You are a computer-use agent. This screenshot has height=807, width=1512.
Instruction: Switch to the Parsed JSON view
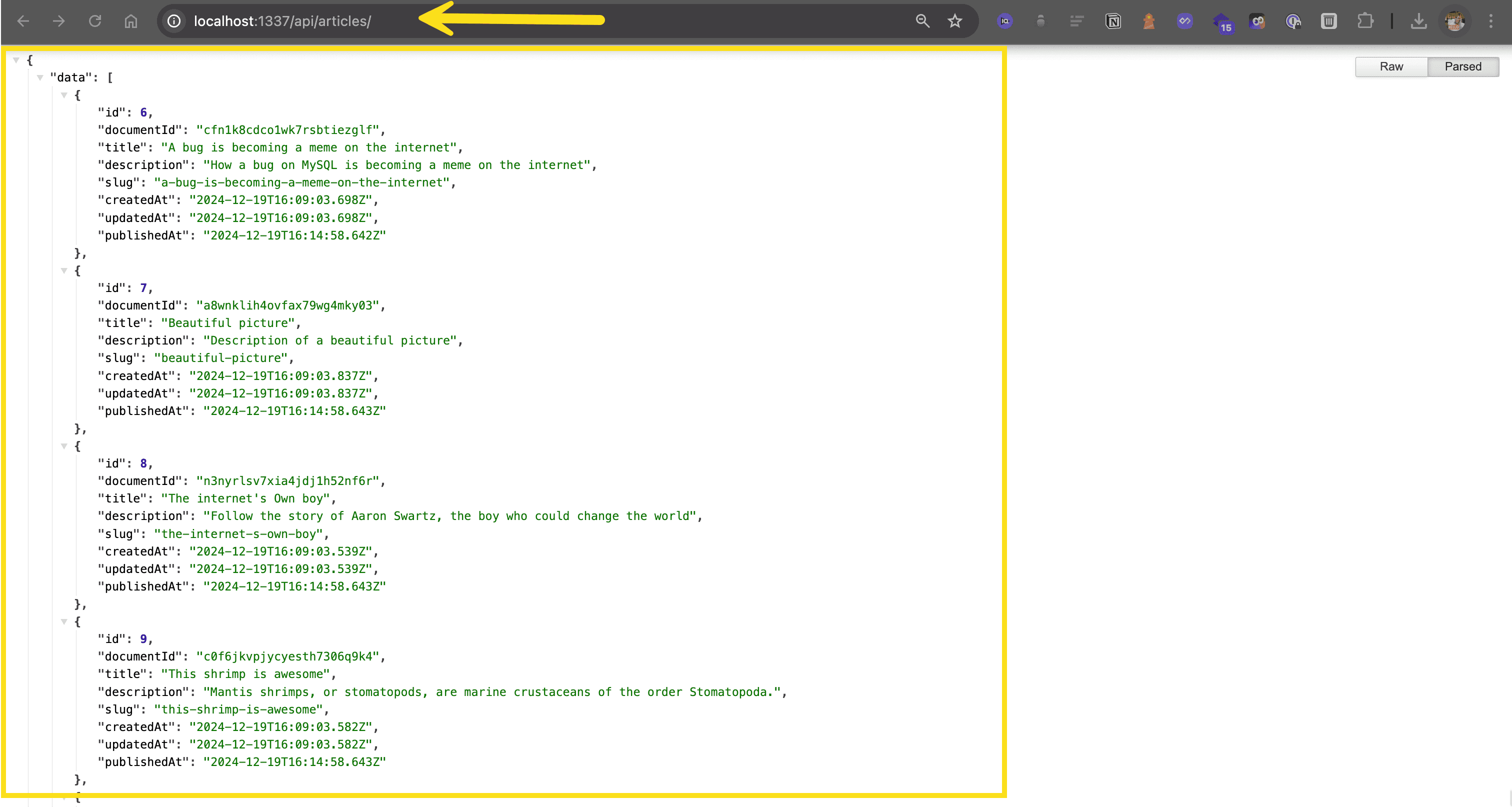click(1462, 66)
